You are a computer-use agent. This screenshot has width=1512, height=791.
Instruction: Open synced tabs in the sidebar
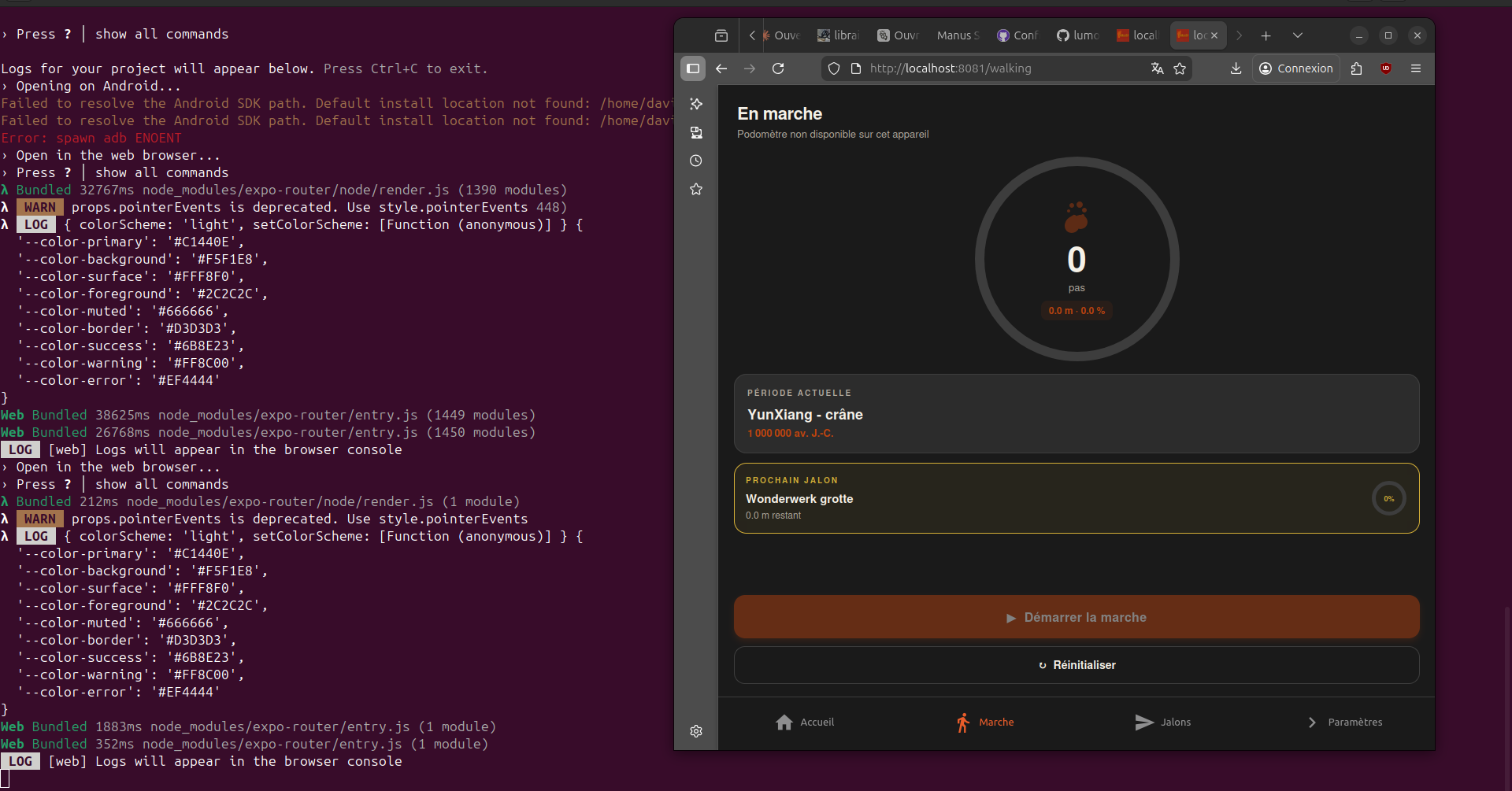click(x=696, y=132)
